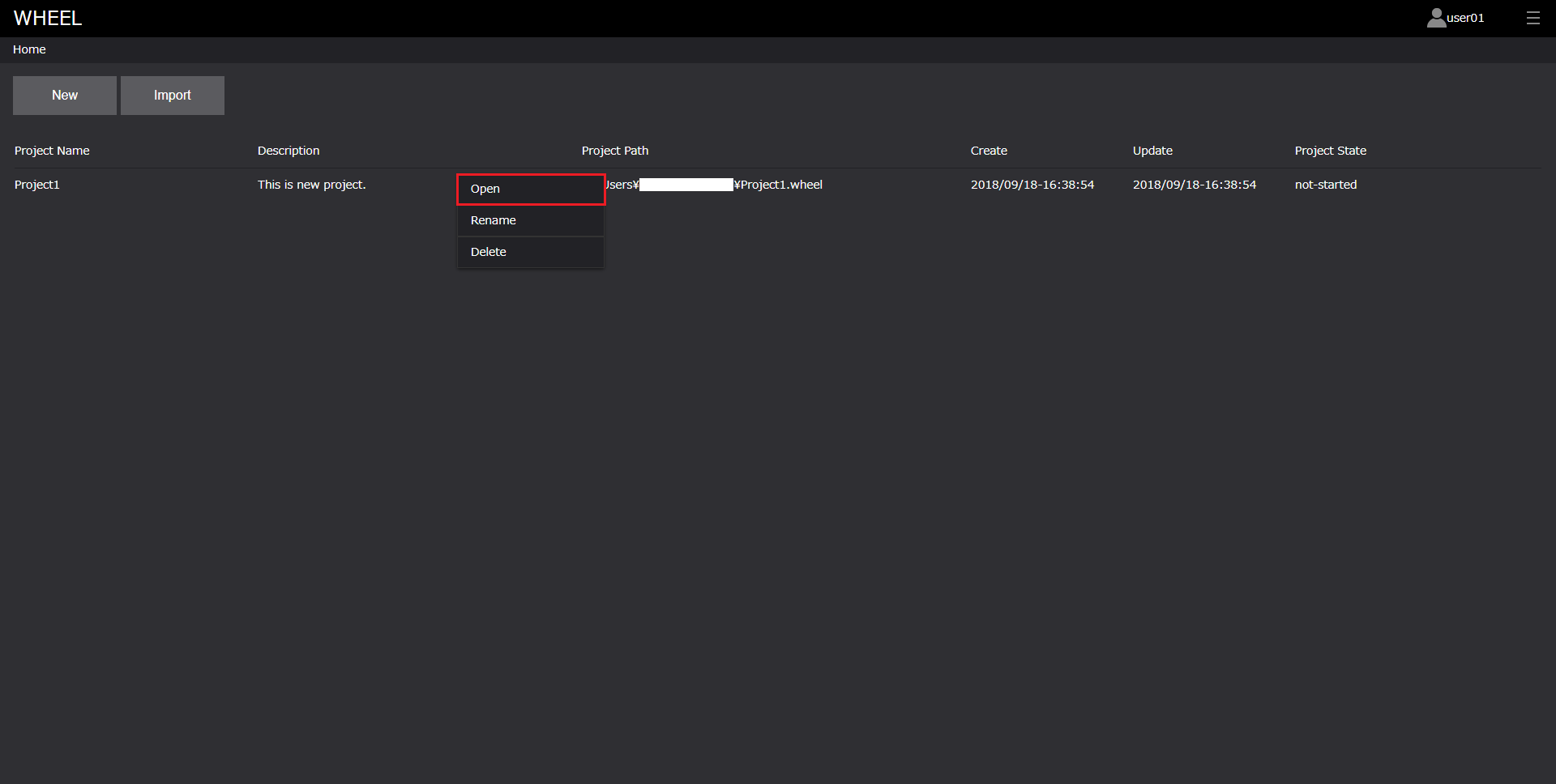Click the Import button
Viewport: 1556px width, 784px height.
pyautogui.click(x=172, y=96)
